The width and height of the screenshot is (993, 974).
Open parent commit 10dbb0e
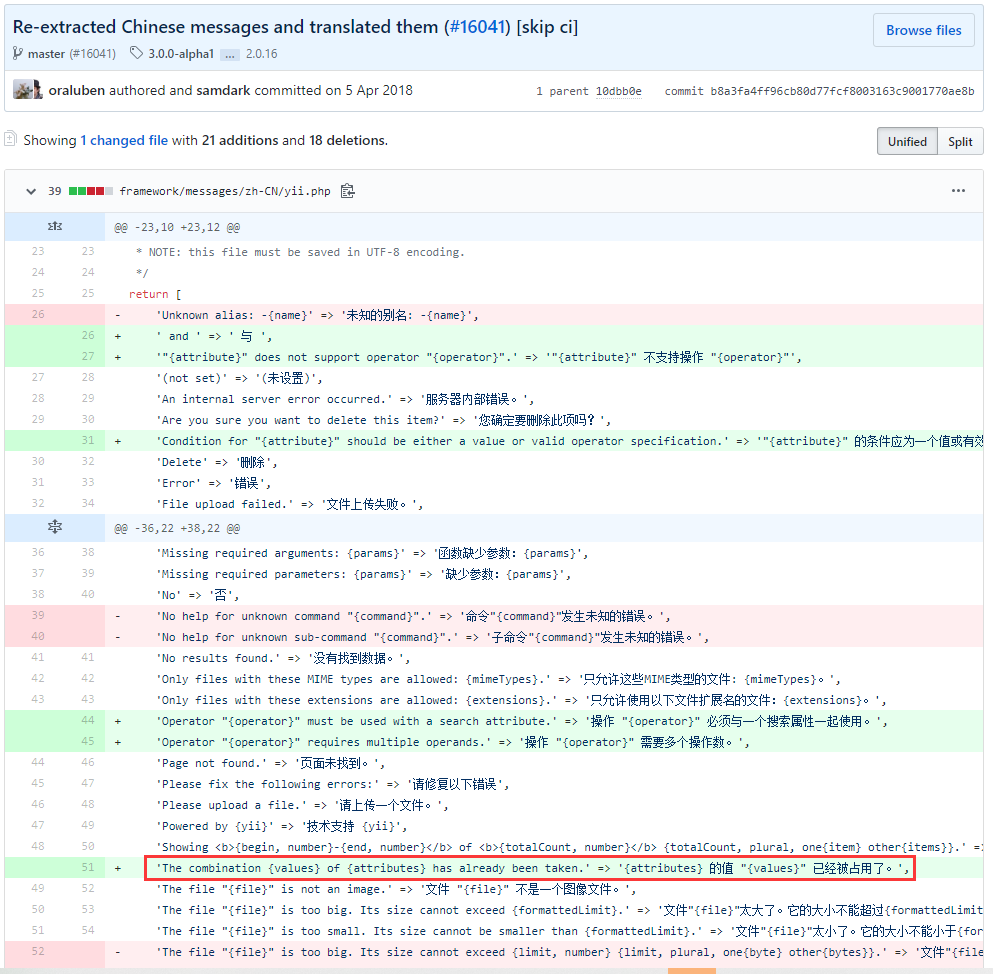coord(618,91)
